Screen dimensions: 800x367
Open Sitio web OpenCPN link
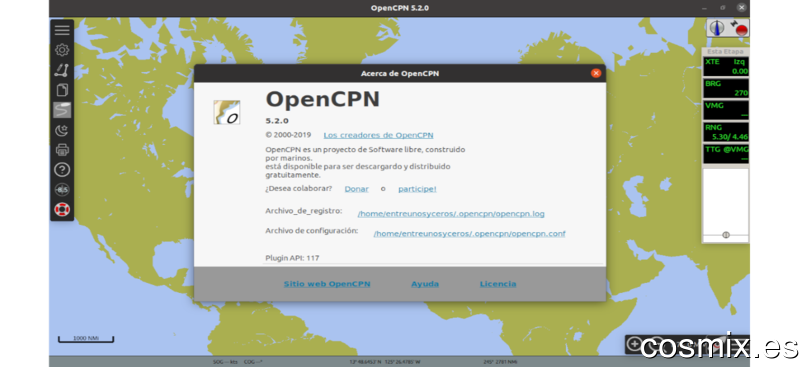[x=327, y=284]
